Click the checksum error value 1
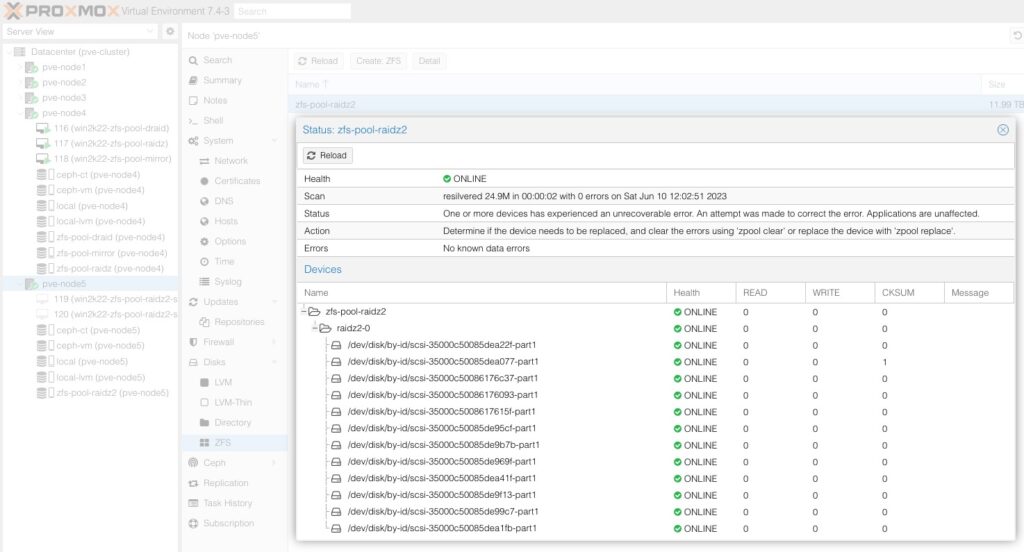The image size is (1024, 552). 885,362
